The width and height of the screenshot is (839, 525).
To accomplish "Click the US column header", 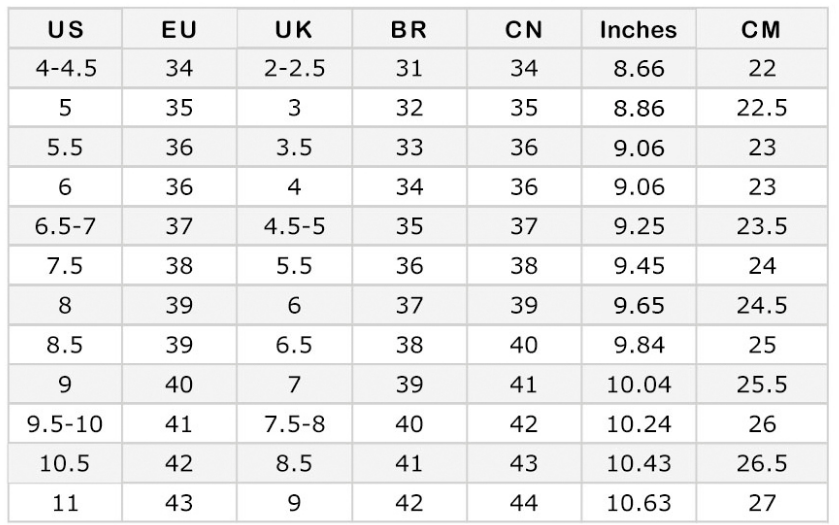I will [65, 30].
